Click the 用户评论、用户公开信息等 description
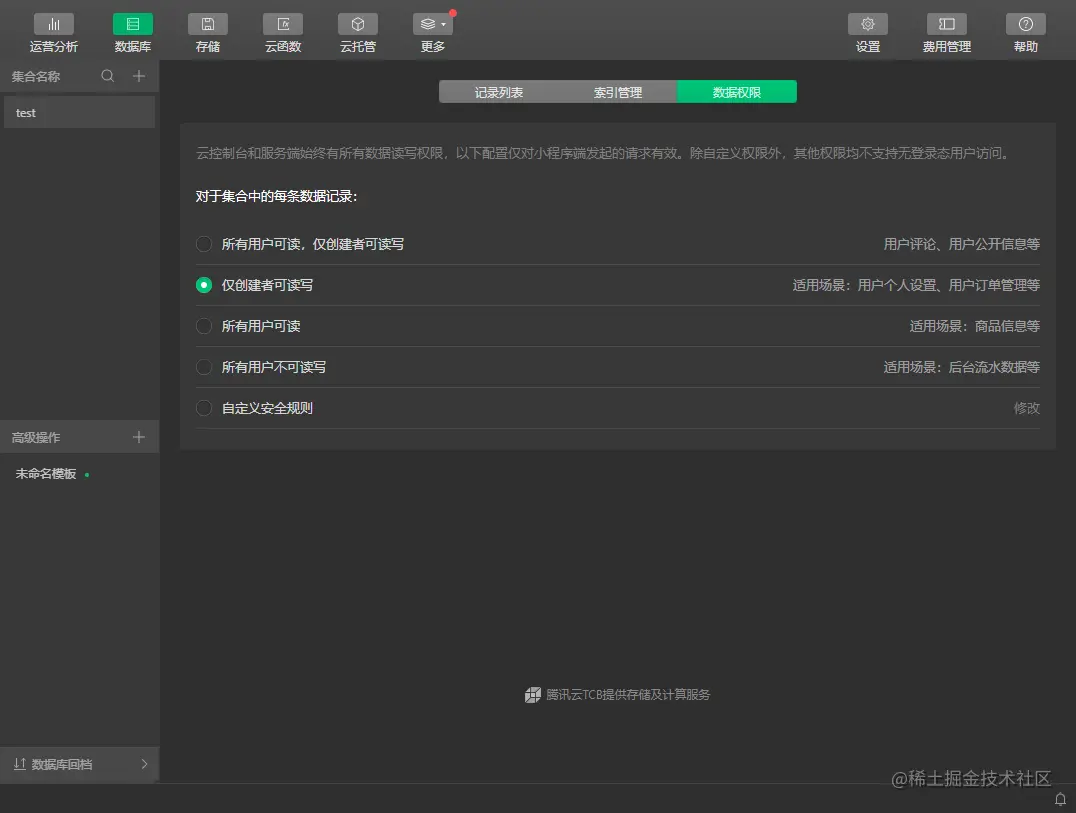This screenshot has height=813, width=1076. 961,244
